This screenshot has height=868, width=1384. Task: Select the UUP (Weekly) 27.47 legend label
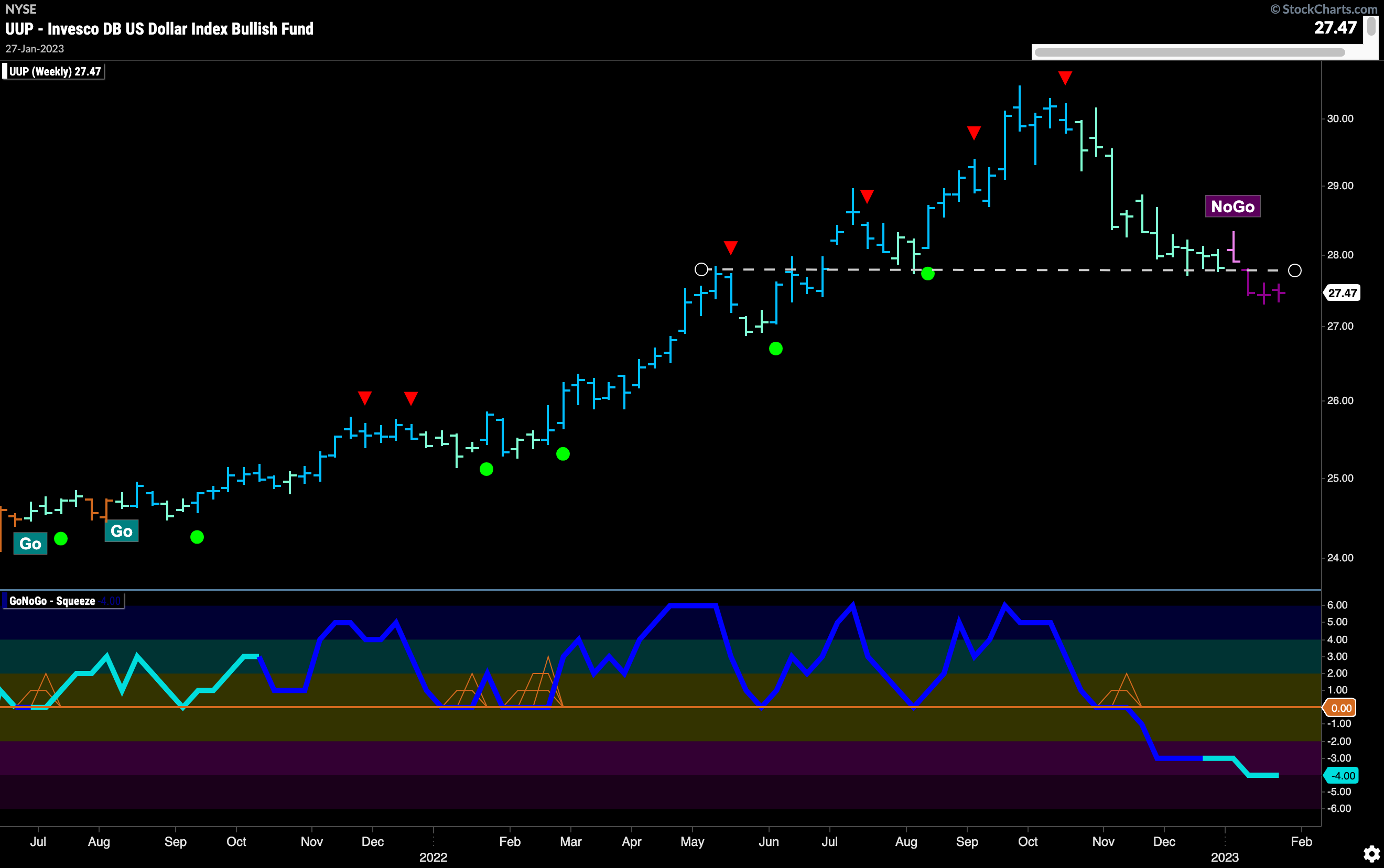click(53, 72)
